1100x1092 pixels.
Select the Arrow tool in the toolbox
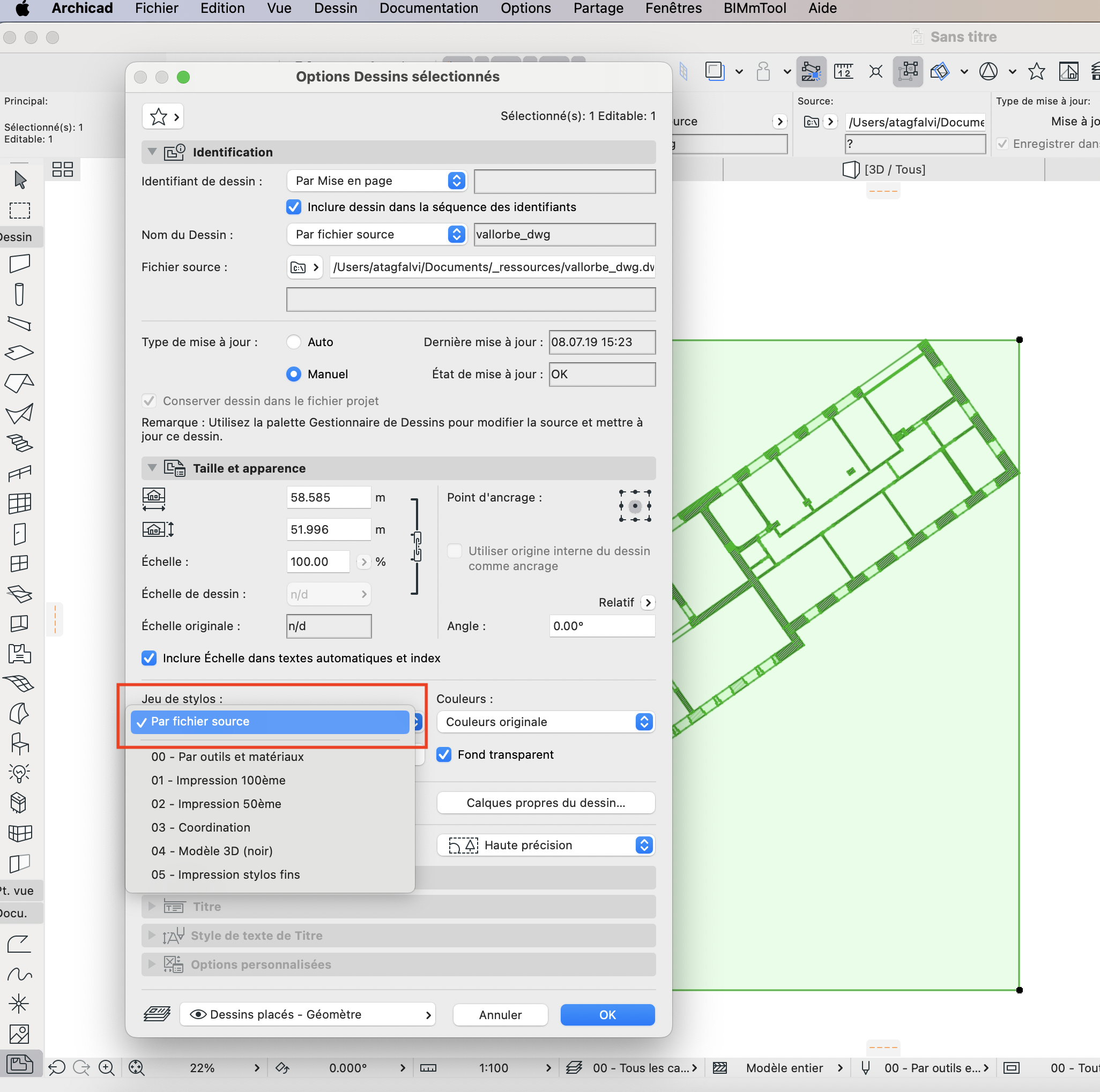(20, 180)
